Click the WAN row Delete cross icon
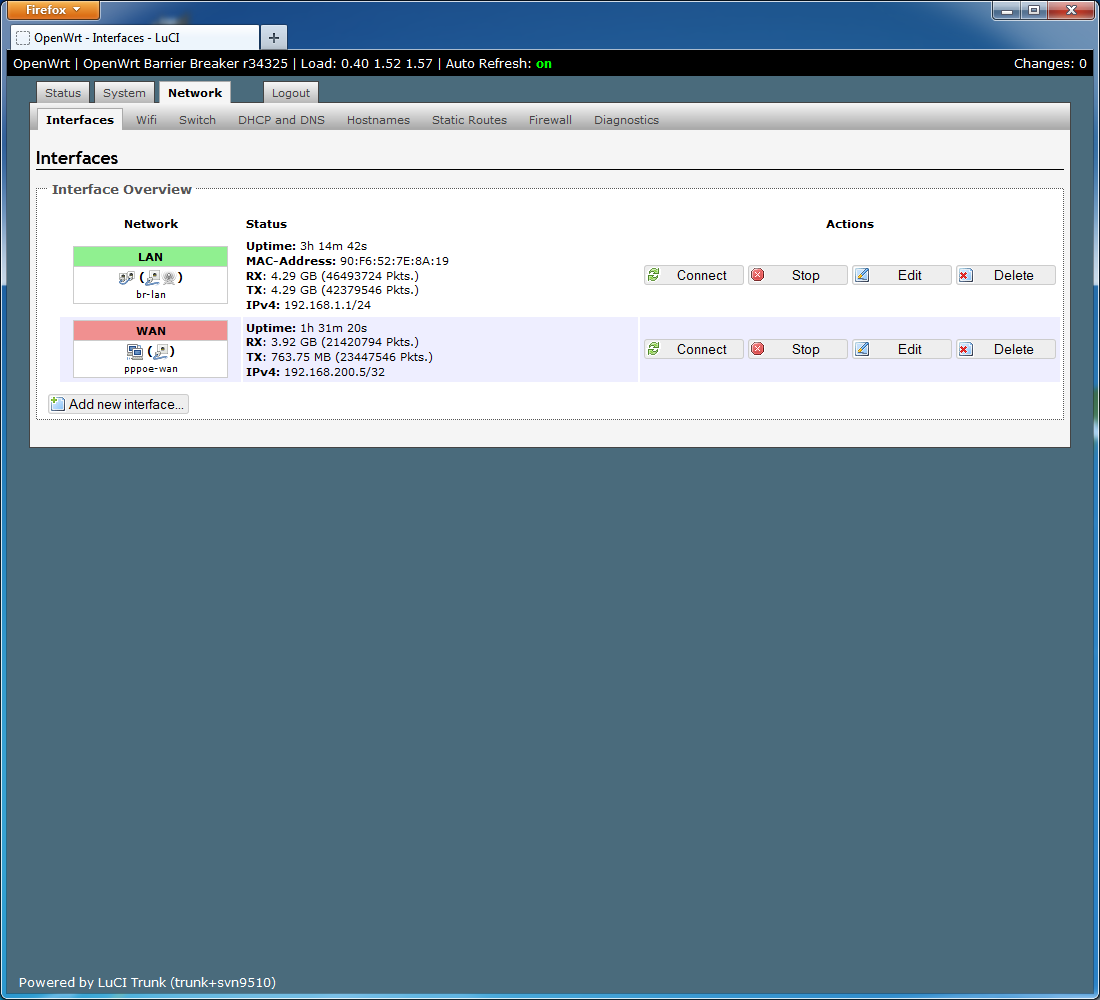The height and width of the screenshot is (1000, 1100). (x=966, y=349)
